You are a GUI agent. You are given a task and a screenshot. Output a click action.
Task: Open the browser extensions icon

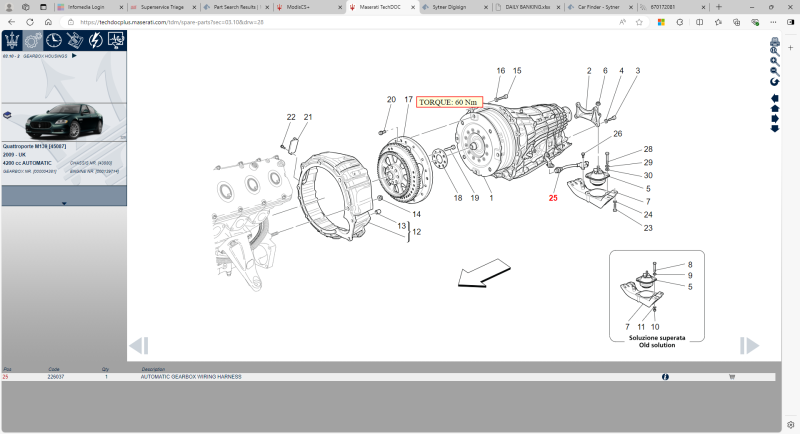pyautogui.click(x=680, y=22)
